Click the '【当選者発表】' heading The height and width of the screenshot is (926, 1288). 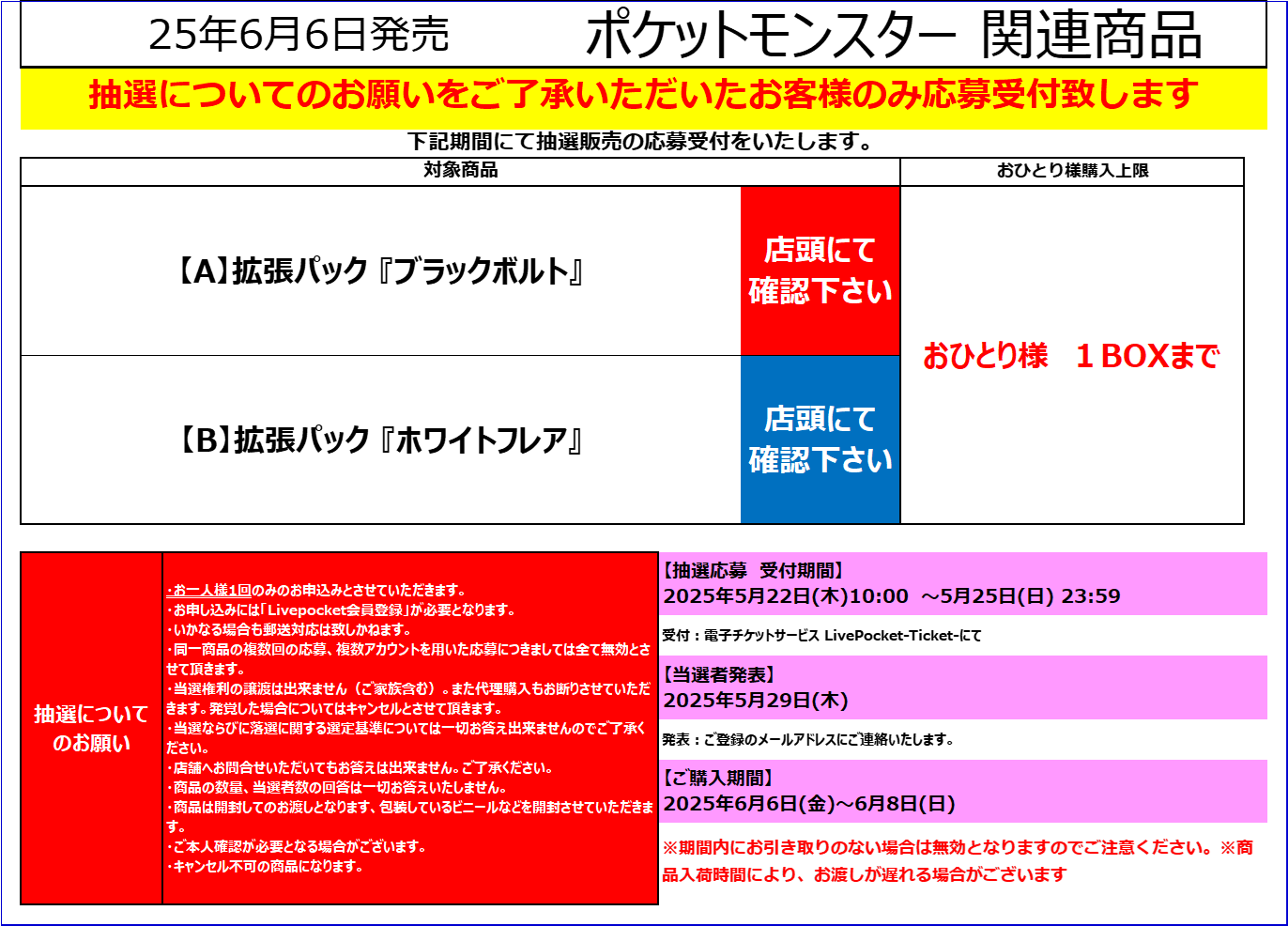pyautogui.click(x=721, y=674)
